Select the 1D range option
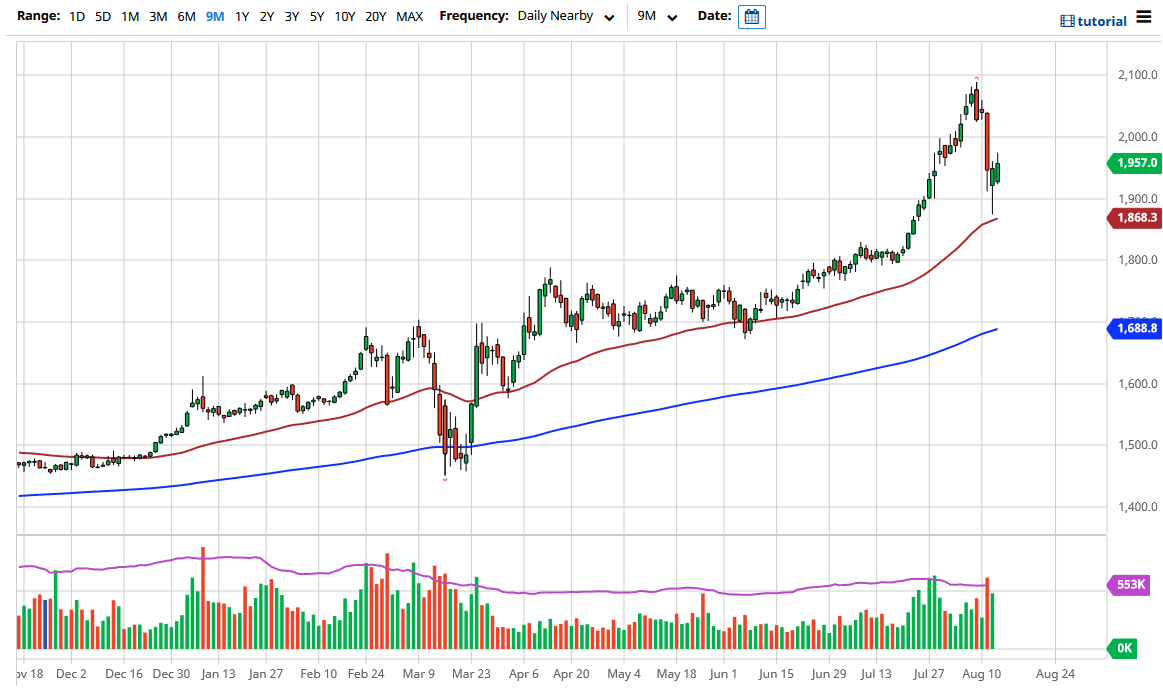This screenshot has height=696, width=1163. pyautogui.click(x=77, y=17)
